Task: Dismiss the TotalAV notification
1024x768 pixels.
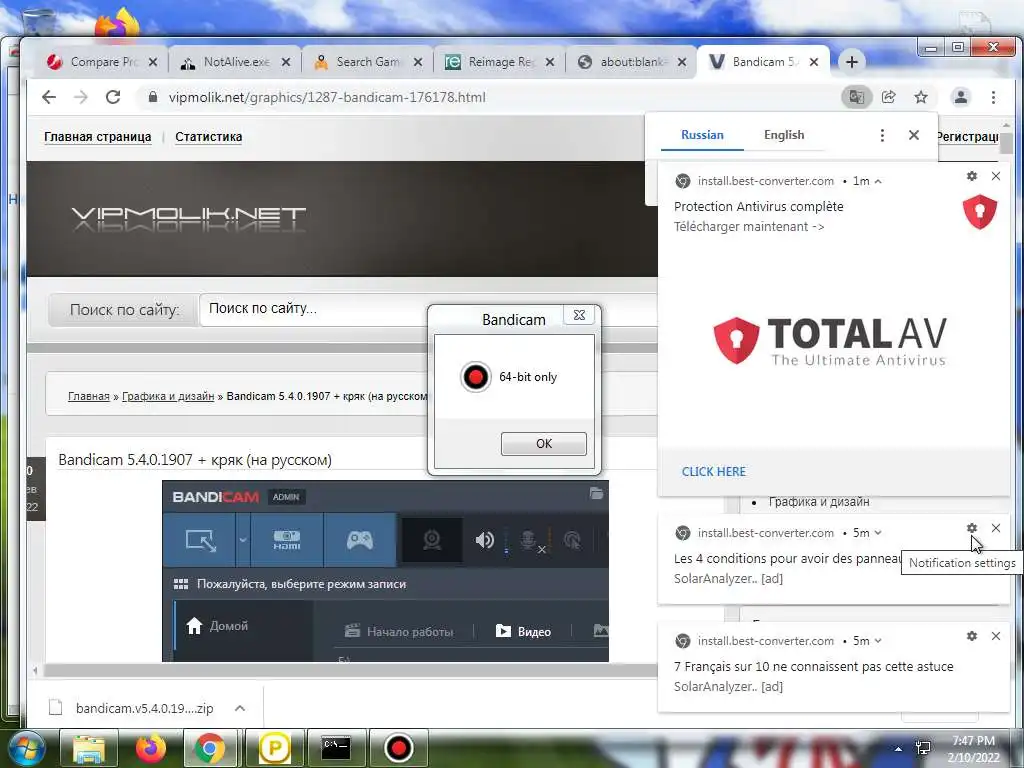Action: click(x=995, y=176)
